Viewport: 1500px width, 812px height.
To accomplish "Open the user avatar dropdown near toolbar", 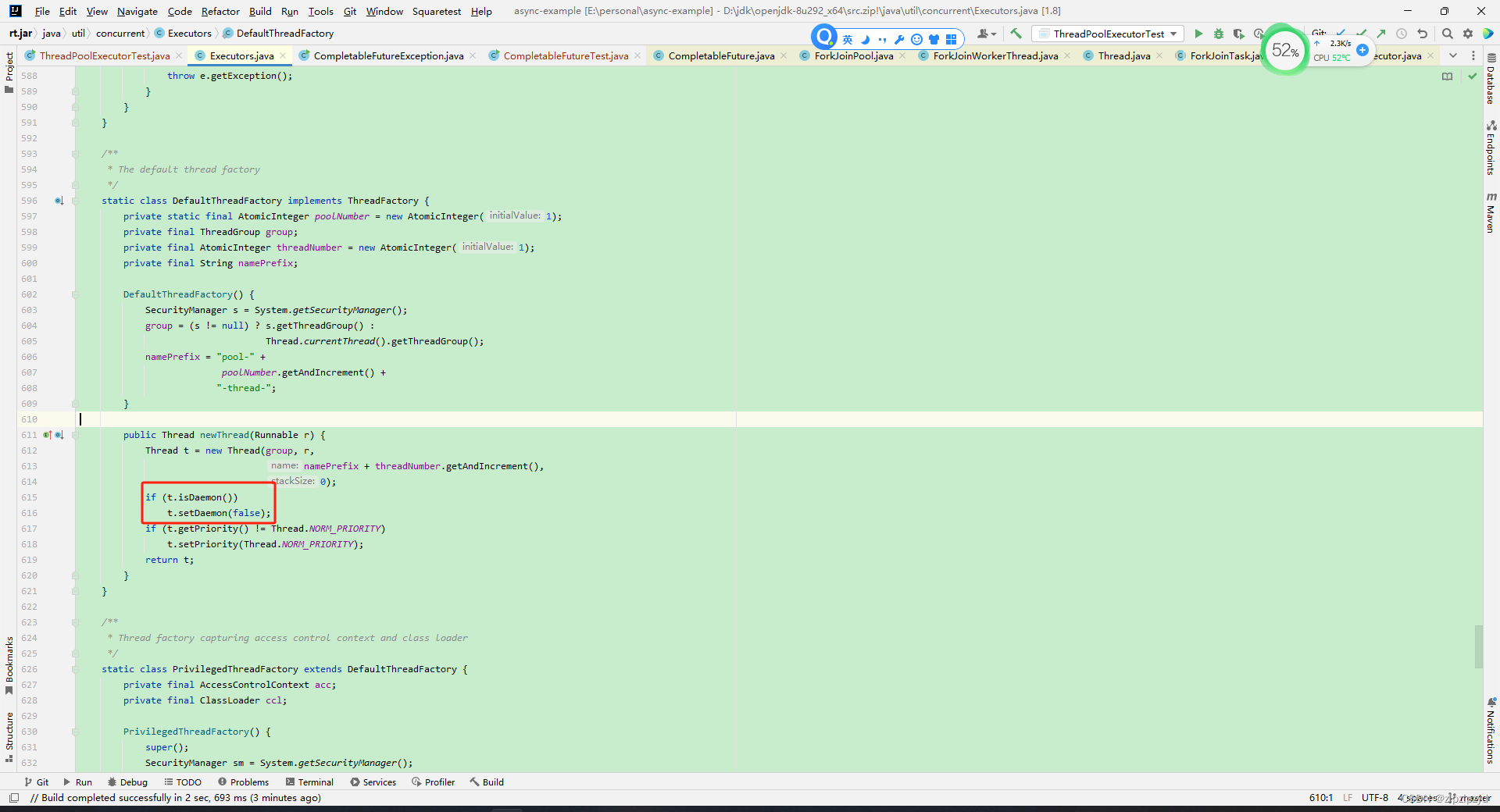I will coord(986,34).
